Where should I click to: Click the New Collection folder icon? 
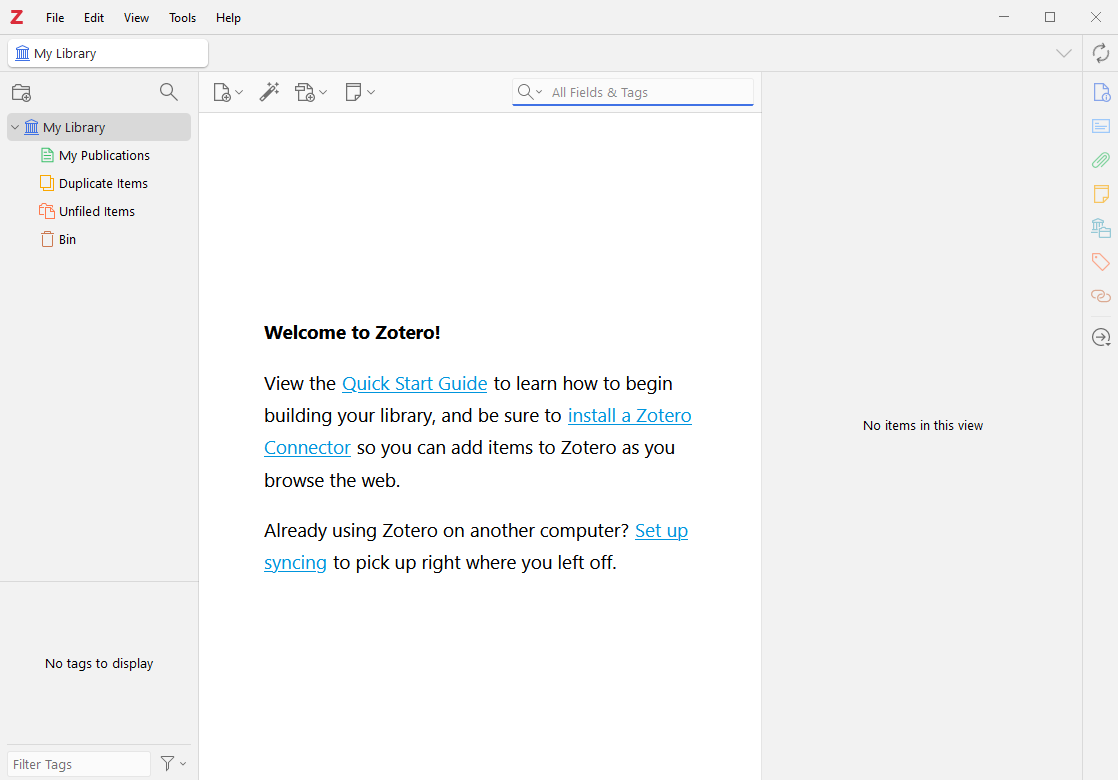point(21,93)
